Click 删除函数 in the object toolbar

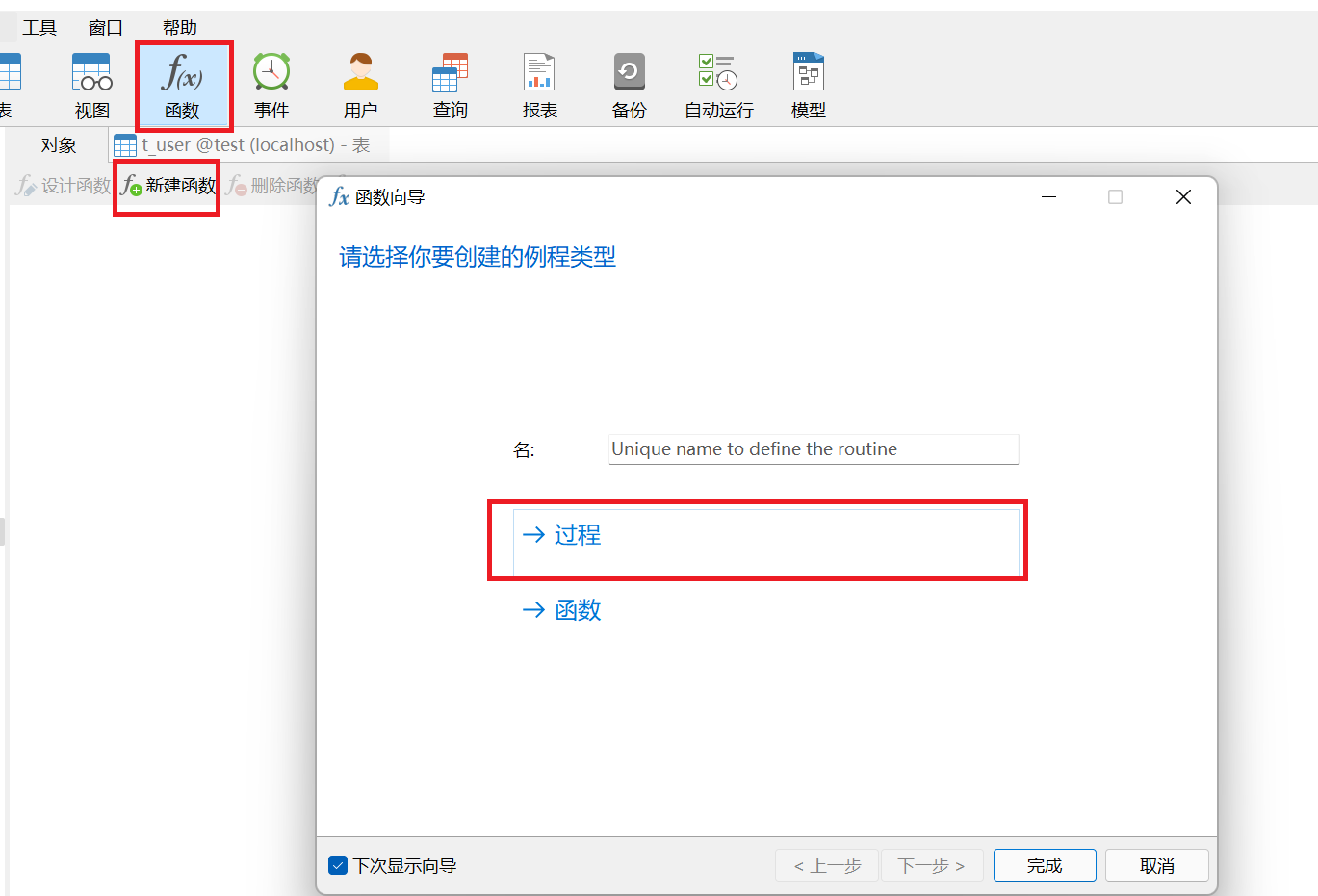272,186
